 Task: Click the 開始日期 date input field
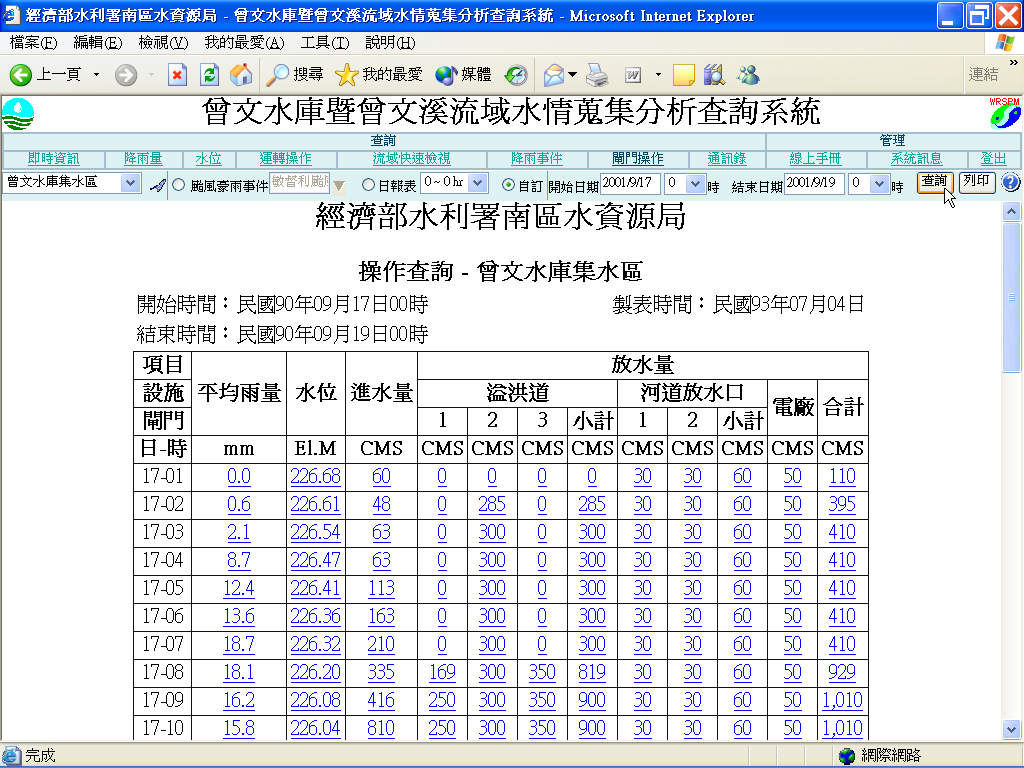(630, 184)
